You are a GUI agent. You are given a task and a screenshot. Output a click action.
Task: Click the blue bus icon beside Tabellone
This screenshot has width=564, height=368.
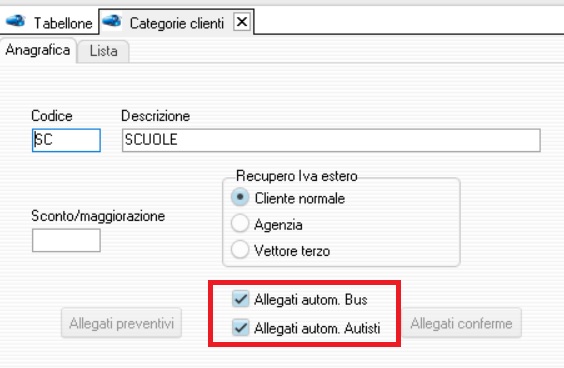15,21
